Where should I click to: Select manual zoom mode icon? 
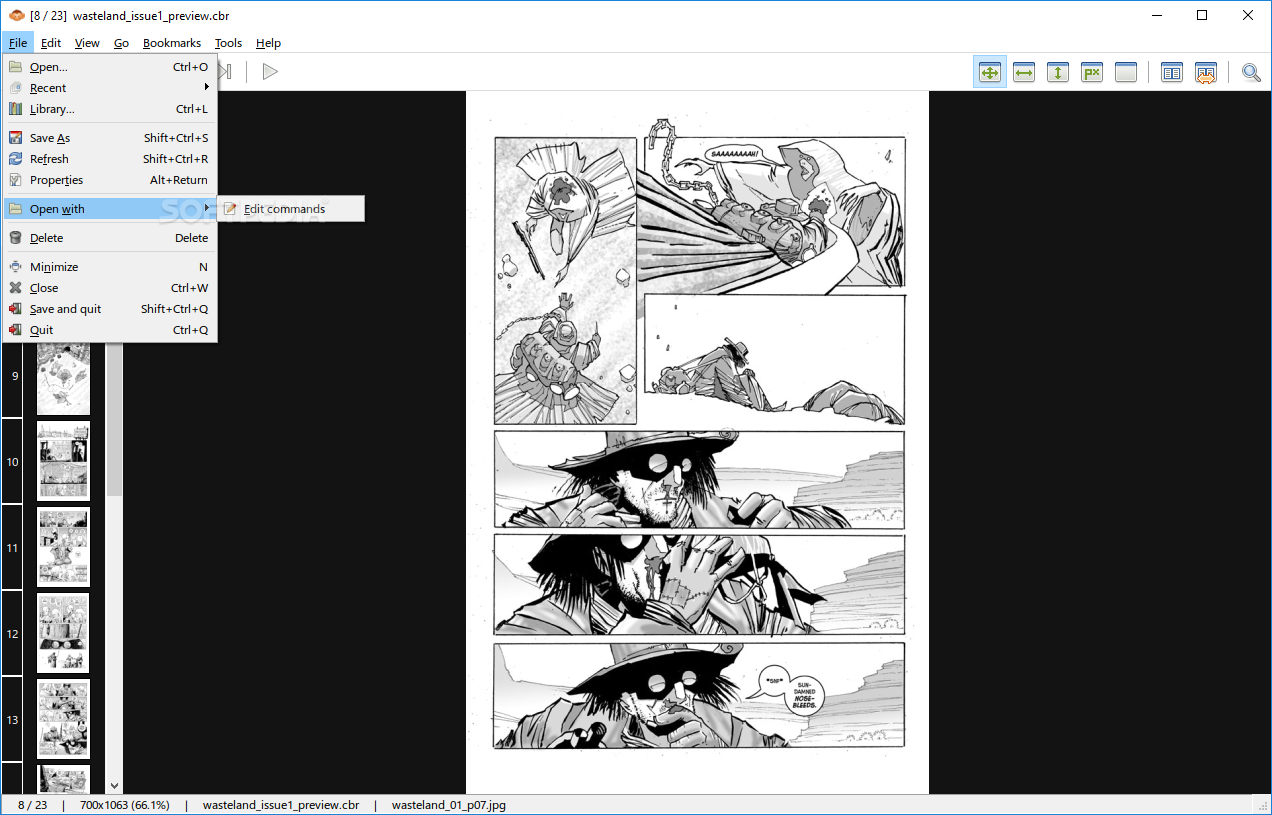[1126, 72]
